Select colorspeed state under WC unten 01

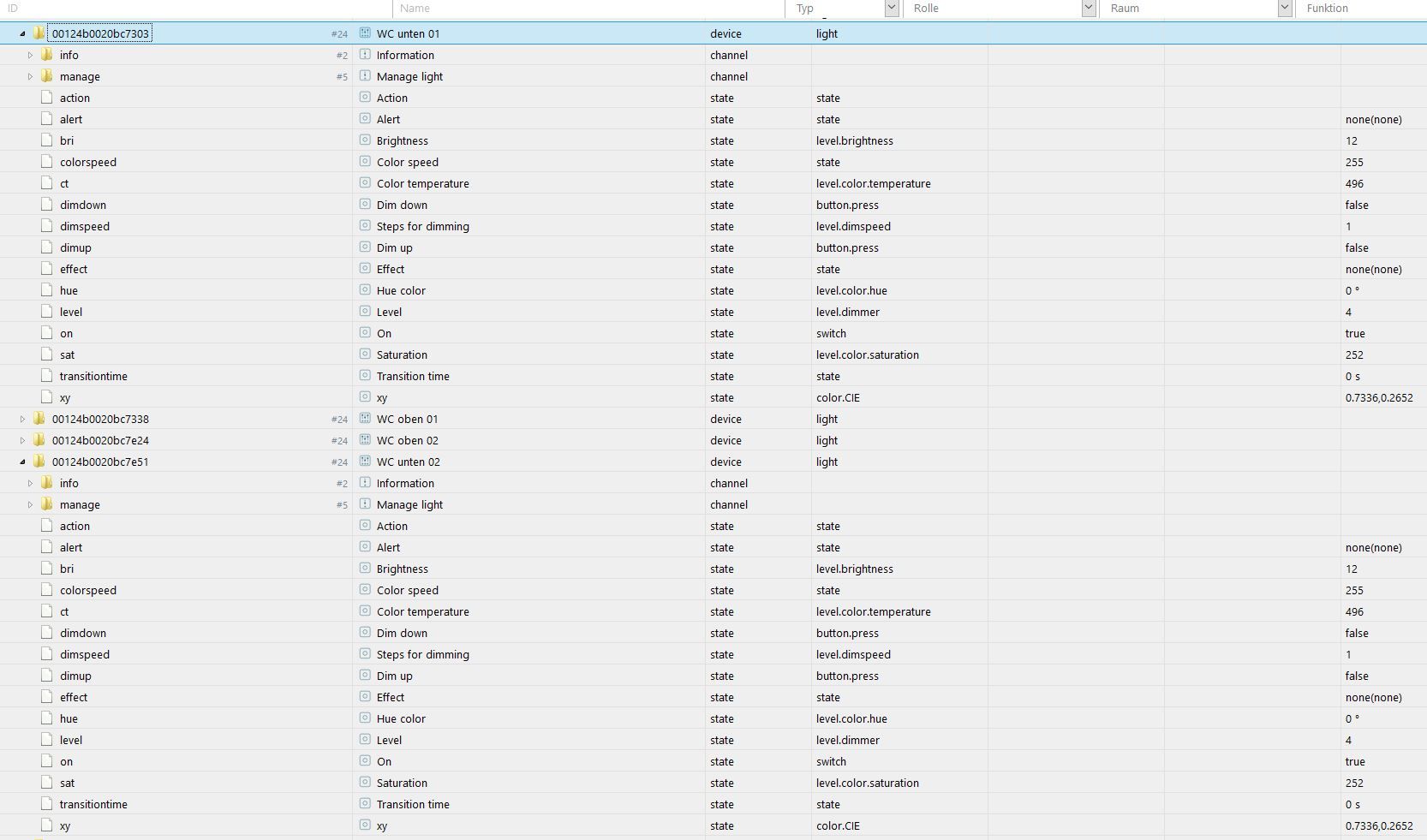point(713,162)
